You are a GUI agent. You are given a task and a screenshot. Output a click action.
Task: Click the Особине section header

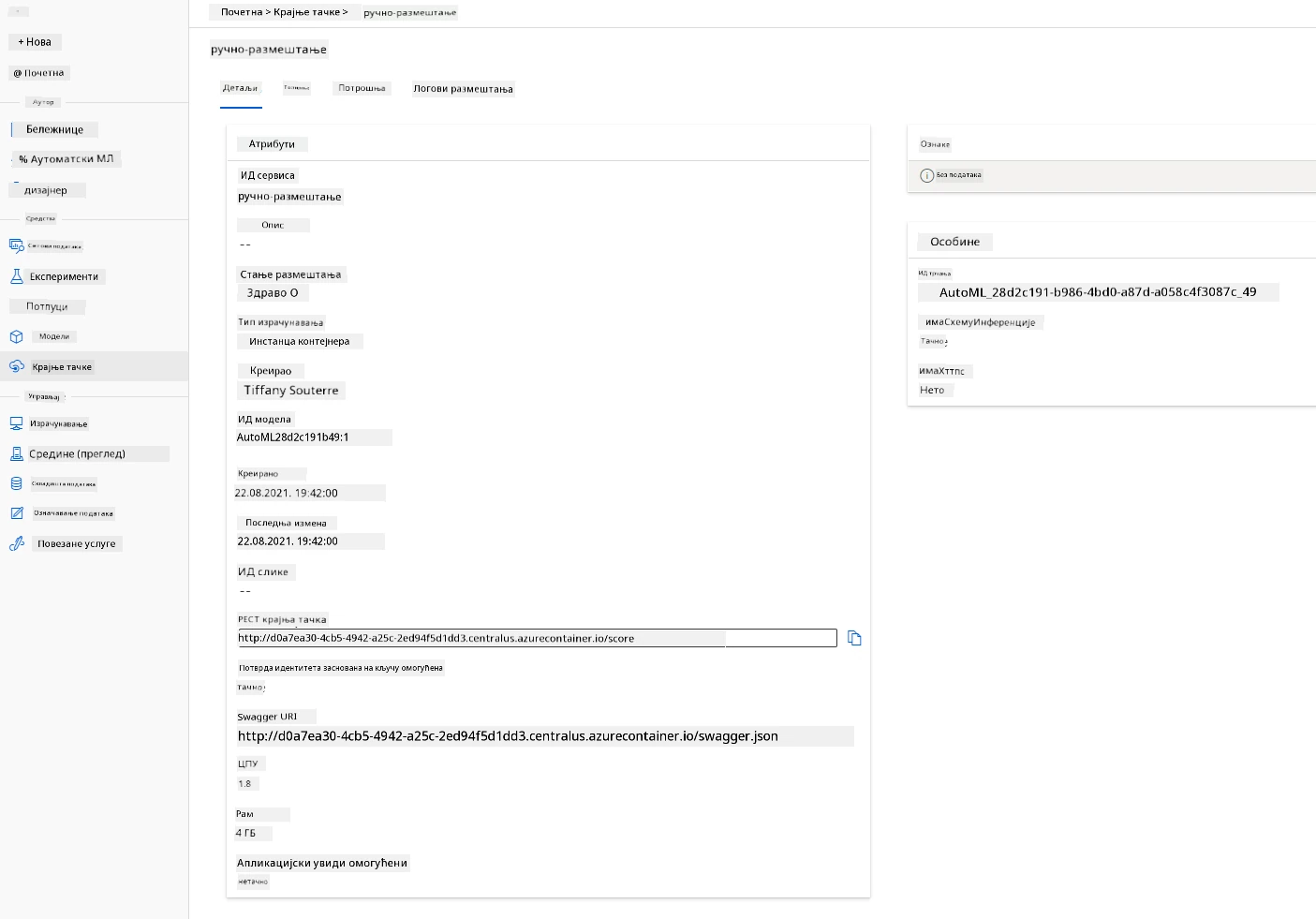click(x=954, y=242)
